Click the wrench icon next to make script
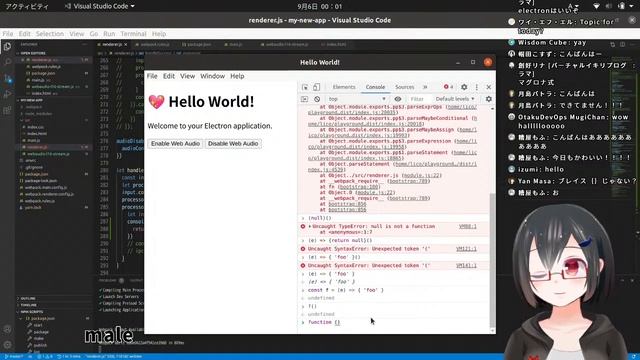Viewport: 640px width, 360px height. (30, 338)
